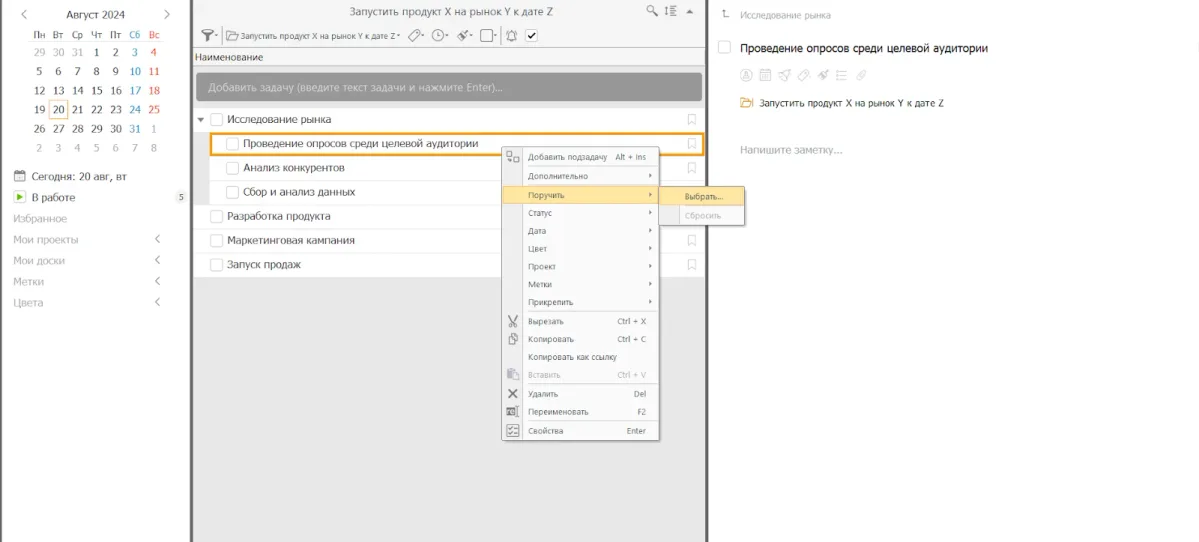This screenshot has height=542, width=1199.
Task: Toggle the show-completed checkmark in the toolbar
Action: click(x=532, y=35)
